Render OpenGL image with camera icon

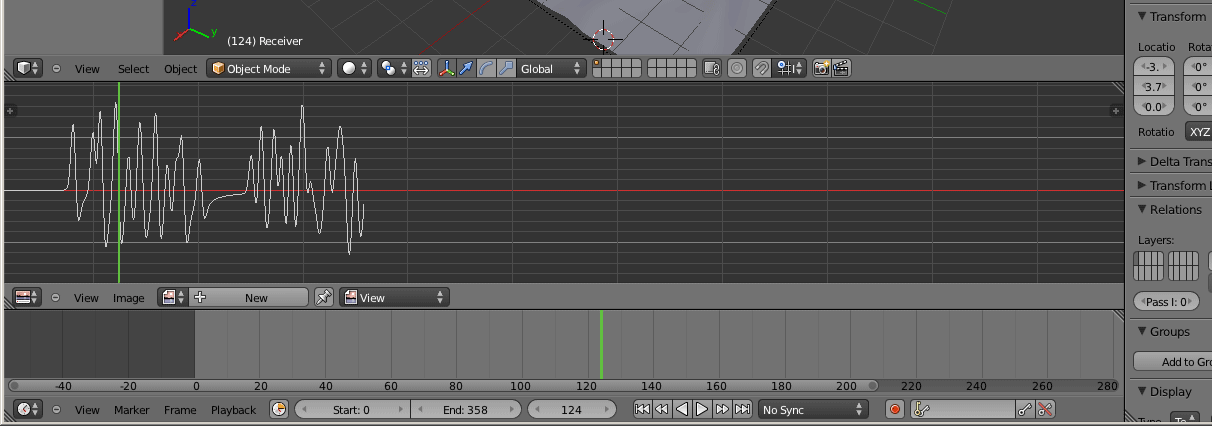pos(821,69)
